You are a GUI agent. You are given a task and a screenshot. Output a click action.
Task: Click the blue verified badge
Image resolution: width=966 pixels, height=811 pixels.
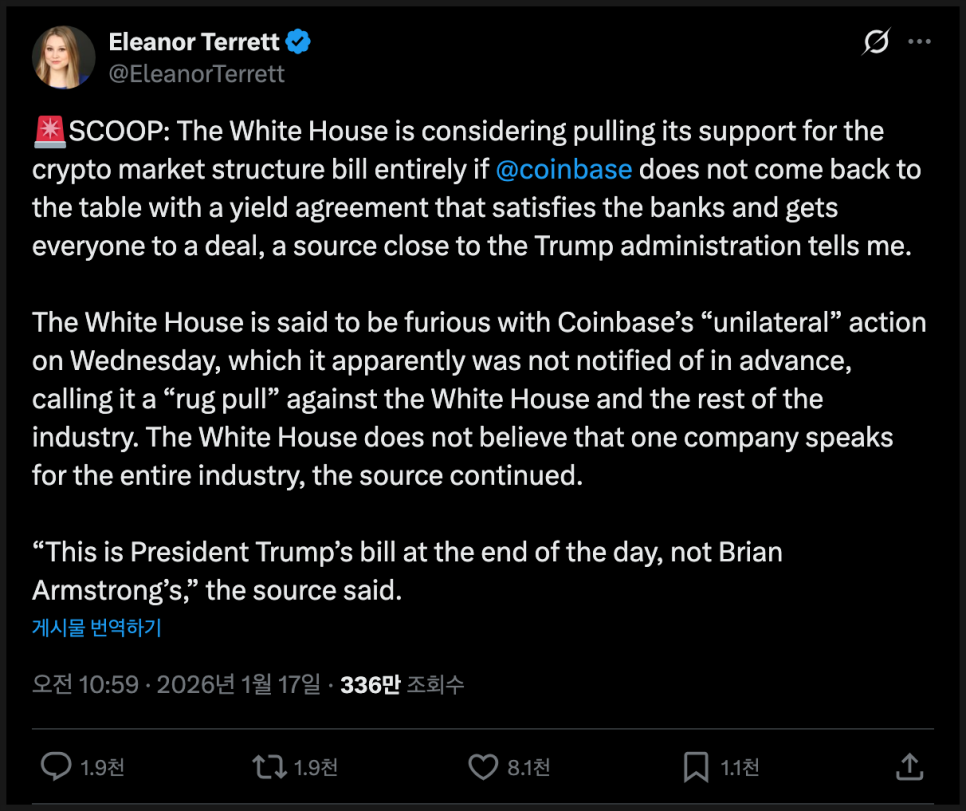pos(299,42)
